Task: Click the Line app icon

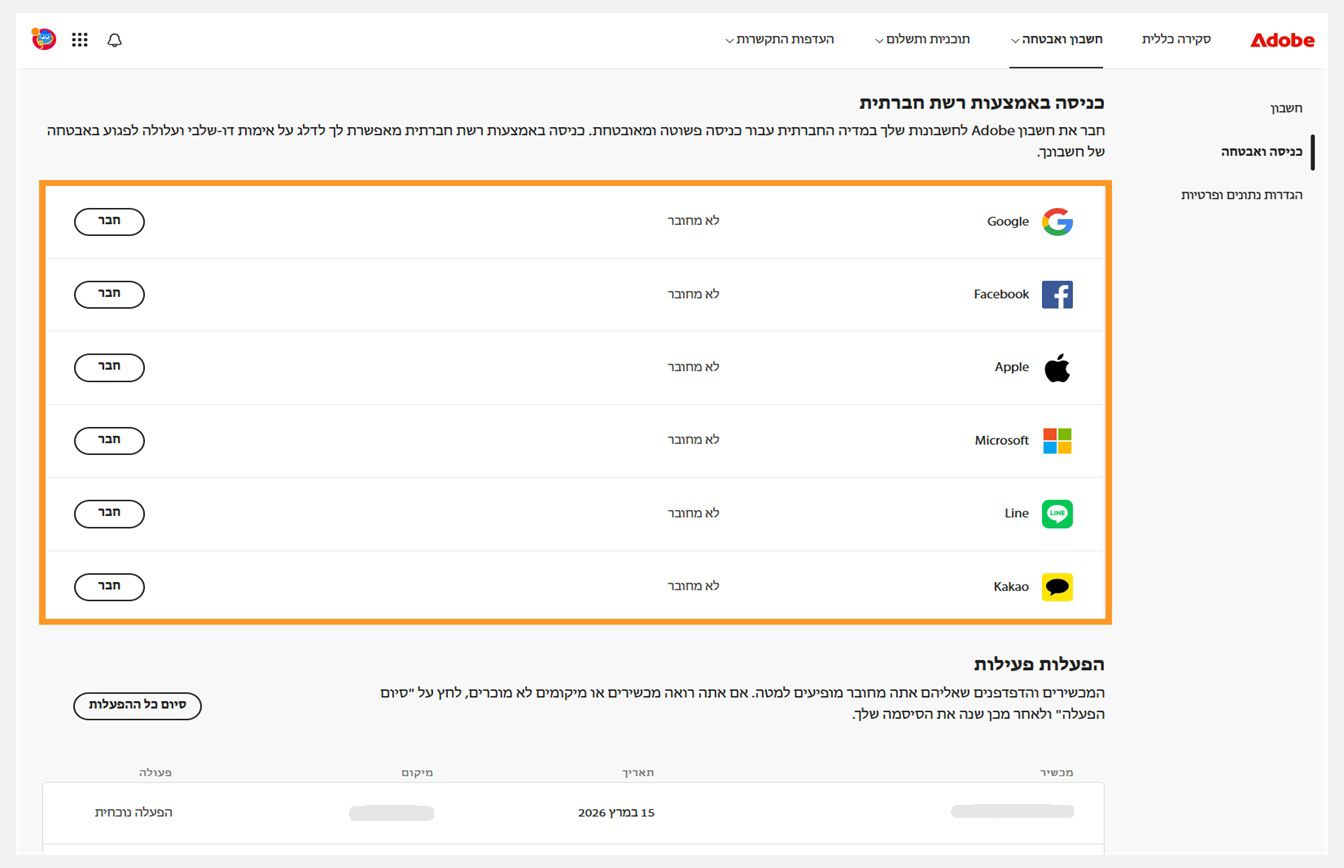Action: pyautogui.click(x=1057, y=514)
